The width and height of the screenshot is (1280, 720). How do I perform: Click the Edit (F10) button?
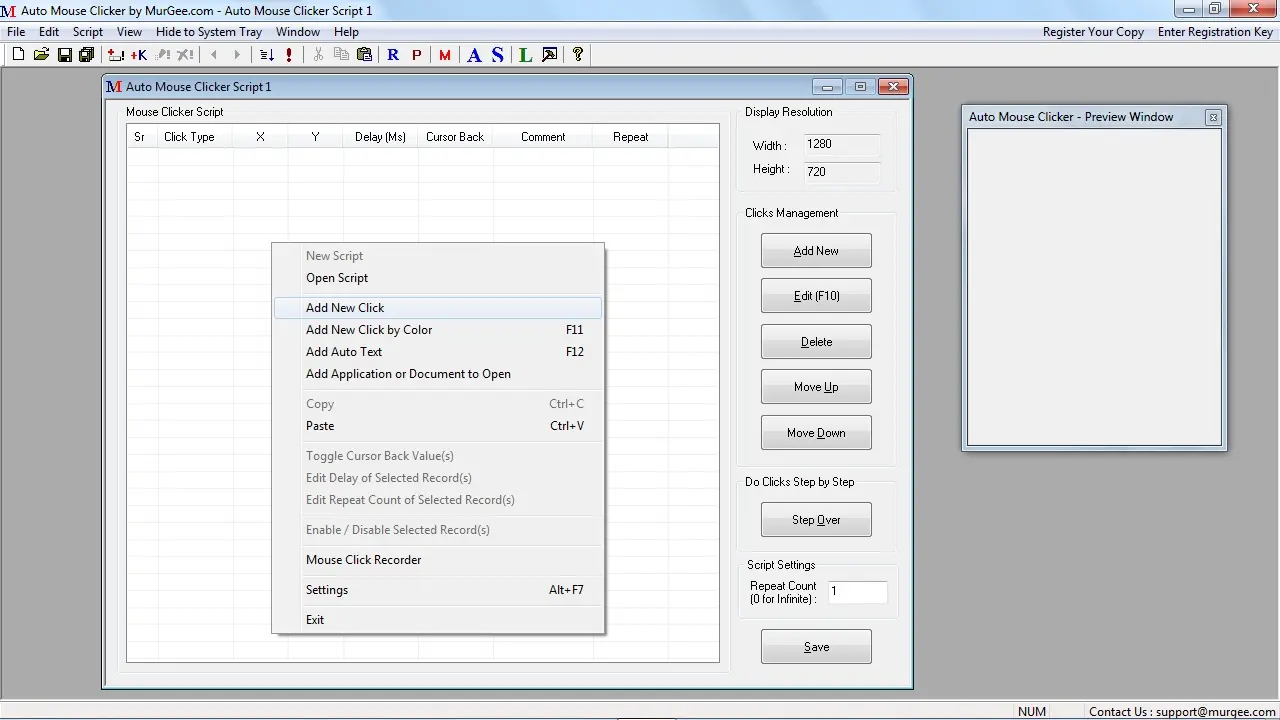(x=816, y=296)
